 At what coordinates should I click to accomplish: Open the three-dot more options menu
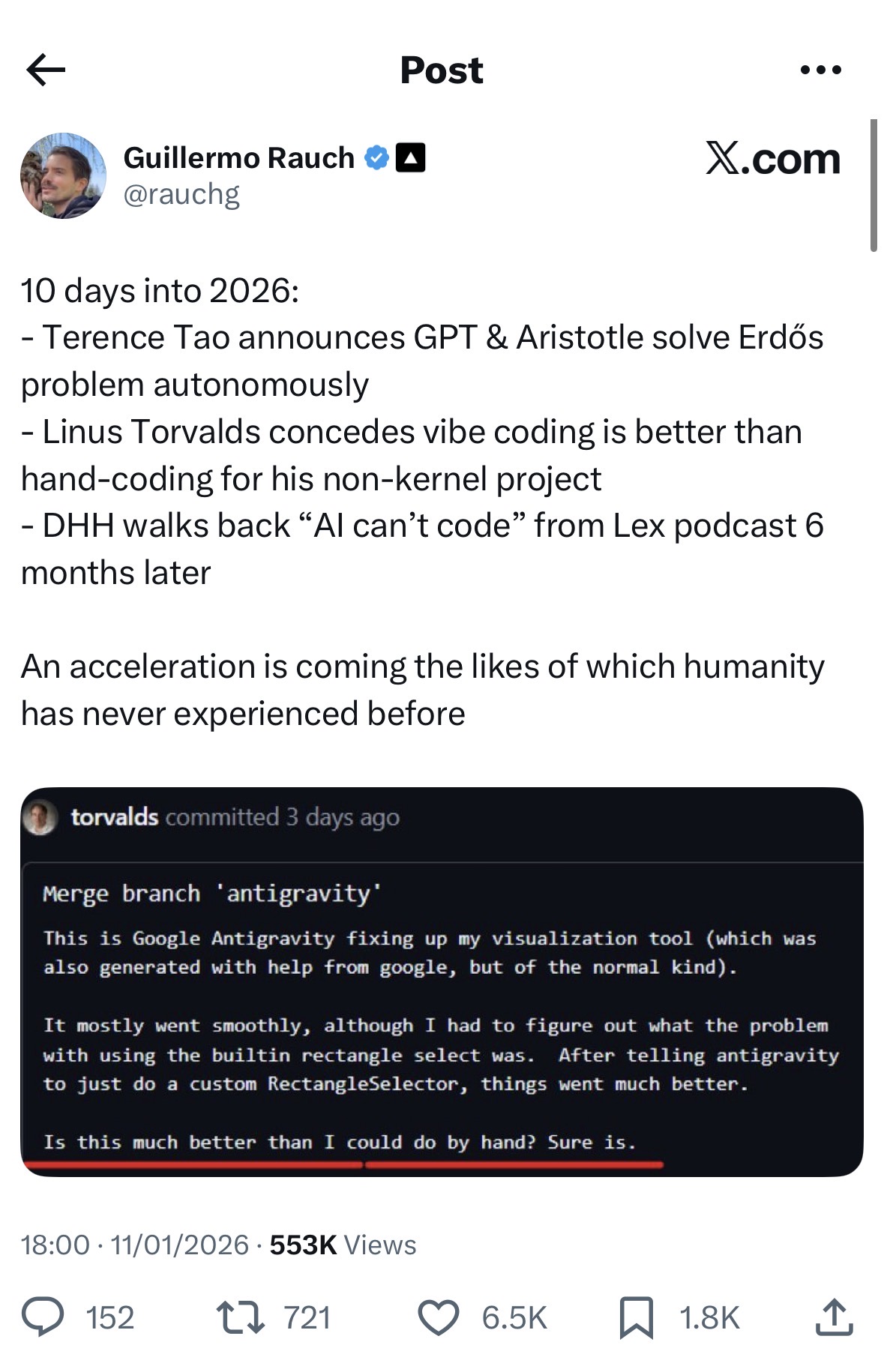(x=821, y=70)
